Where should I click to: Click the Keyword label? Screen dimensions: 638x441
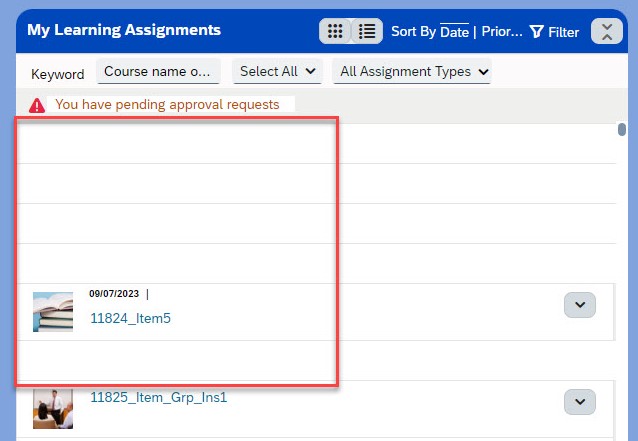click(x=58, y=74)
